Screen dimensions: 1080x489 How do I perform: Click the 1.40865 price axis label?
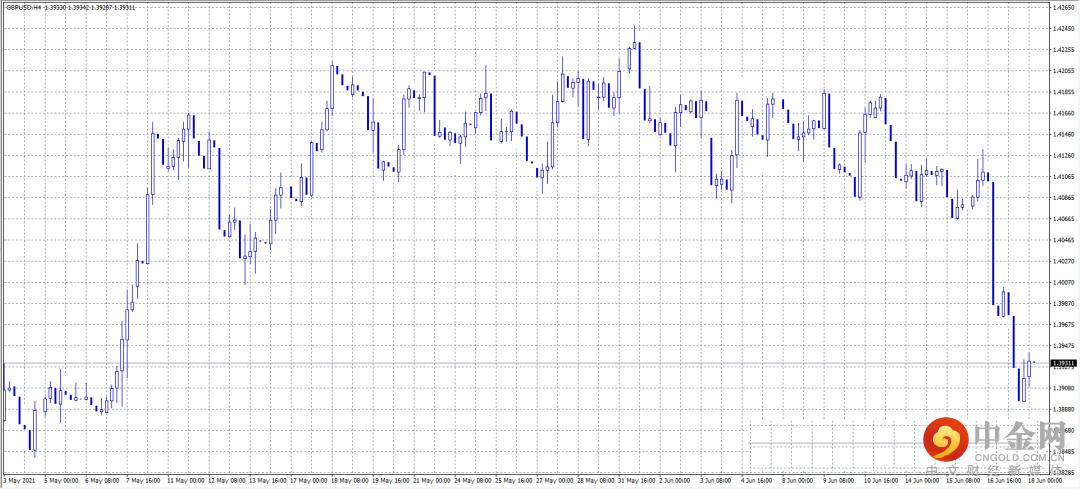coord(1061,198)
